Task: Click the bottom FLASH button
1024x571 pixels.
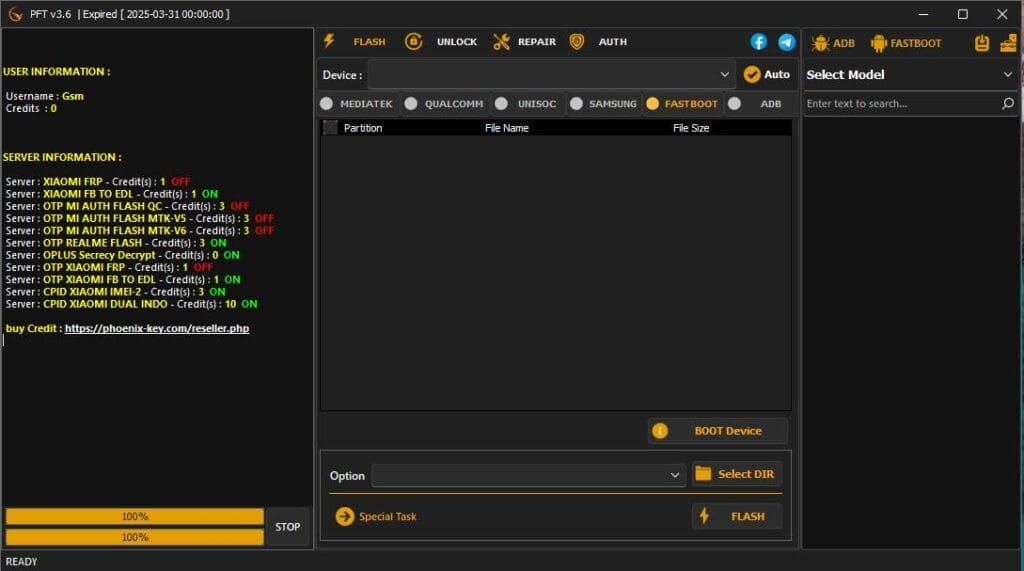Action: [737, 516]
